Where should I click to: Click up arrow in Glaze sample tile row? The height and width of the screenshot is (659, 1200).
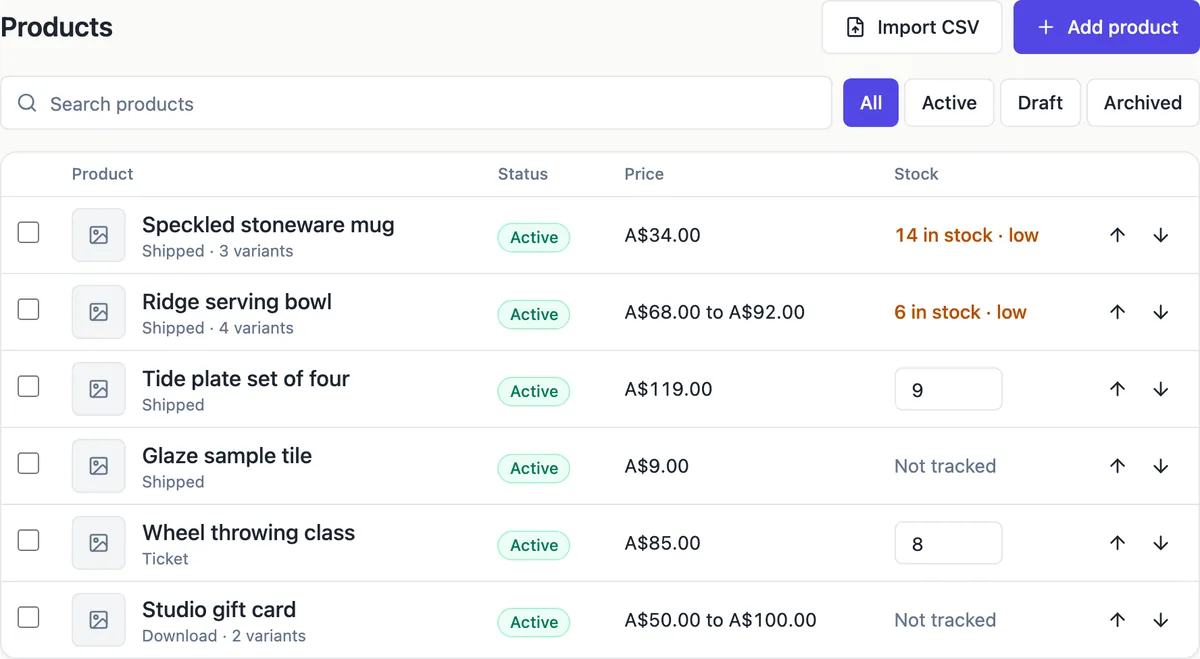1118,466
